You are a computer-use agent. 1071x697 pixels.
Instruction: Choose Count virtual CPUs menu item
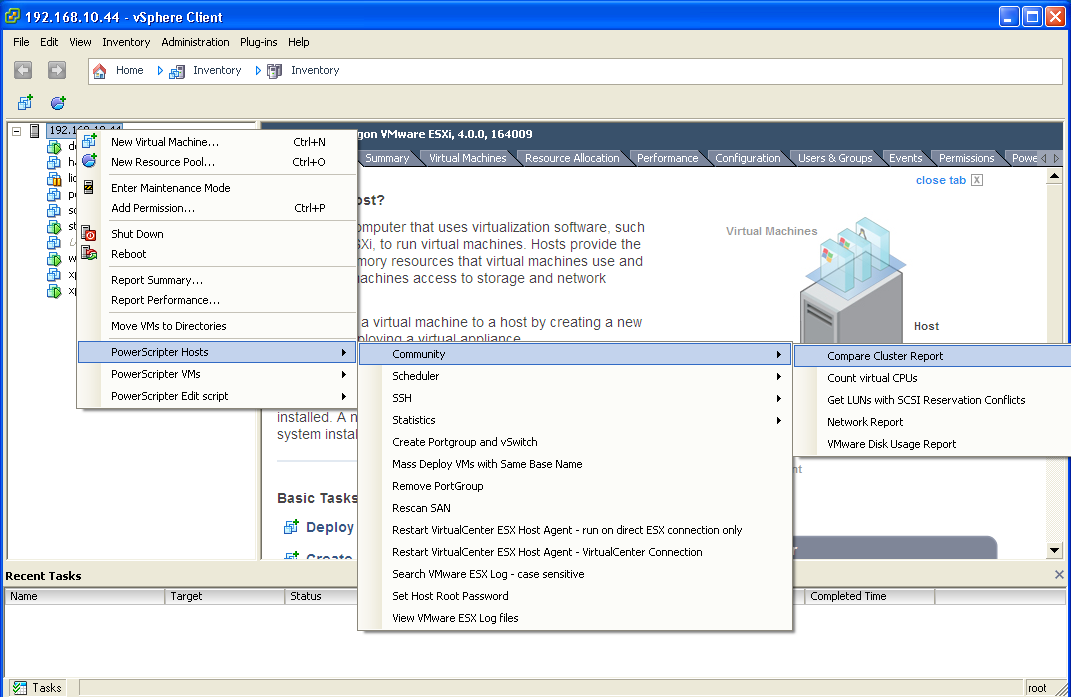tap(932, 378)
